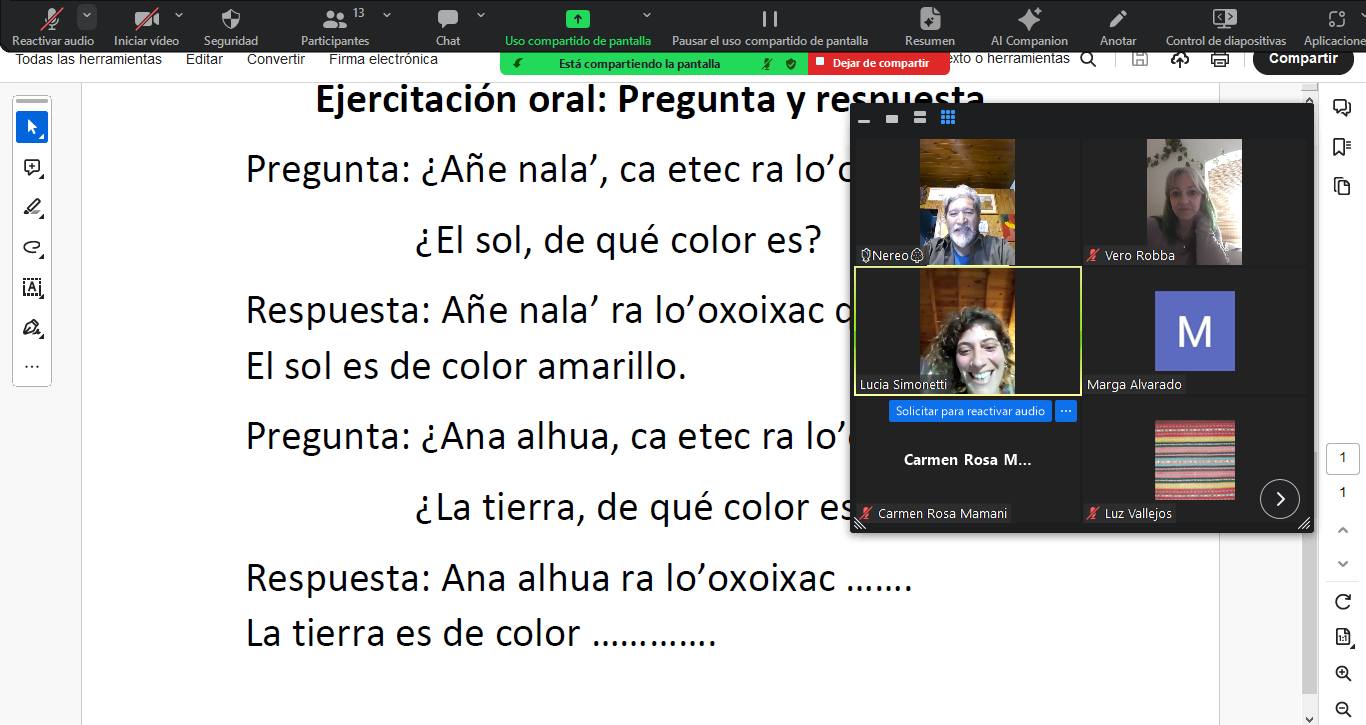Select the freehand draw loop tool

(32, 248)
